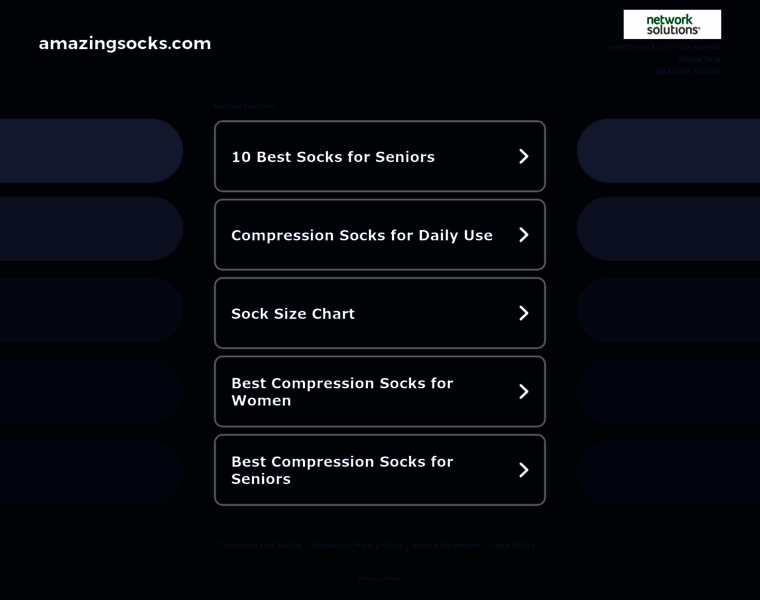Open the Trademark Free Notice link

(261, 545)
